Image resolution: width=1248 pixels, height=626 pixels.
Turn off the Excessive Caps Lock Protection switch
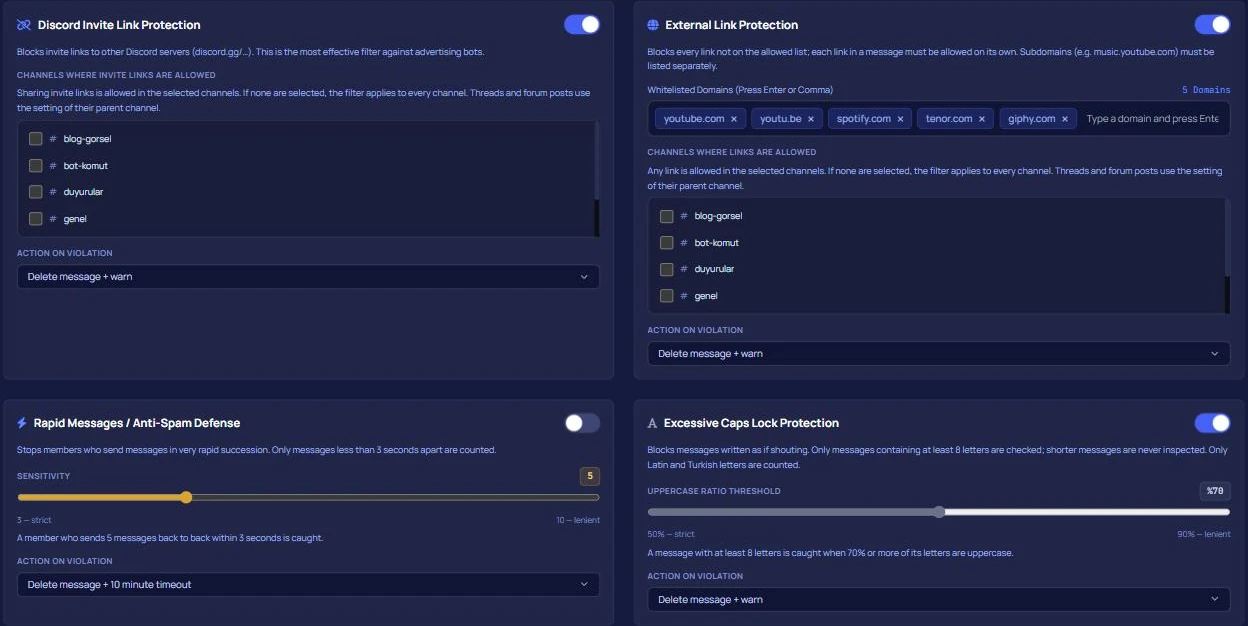pos(1212,423)
